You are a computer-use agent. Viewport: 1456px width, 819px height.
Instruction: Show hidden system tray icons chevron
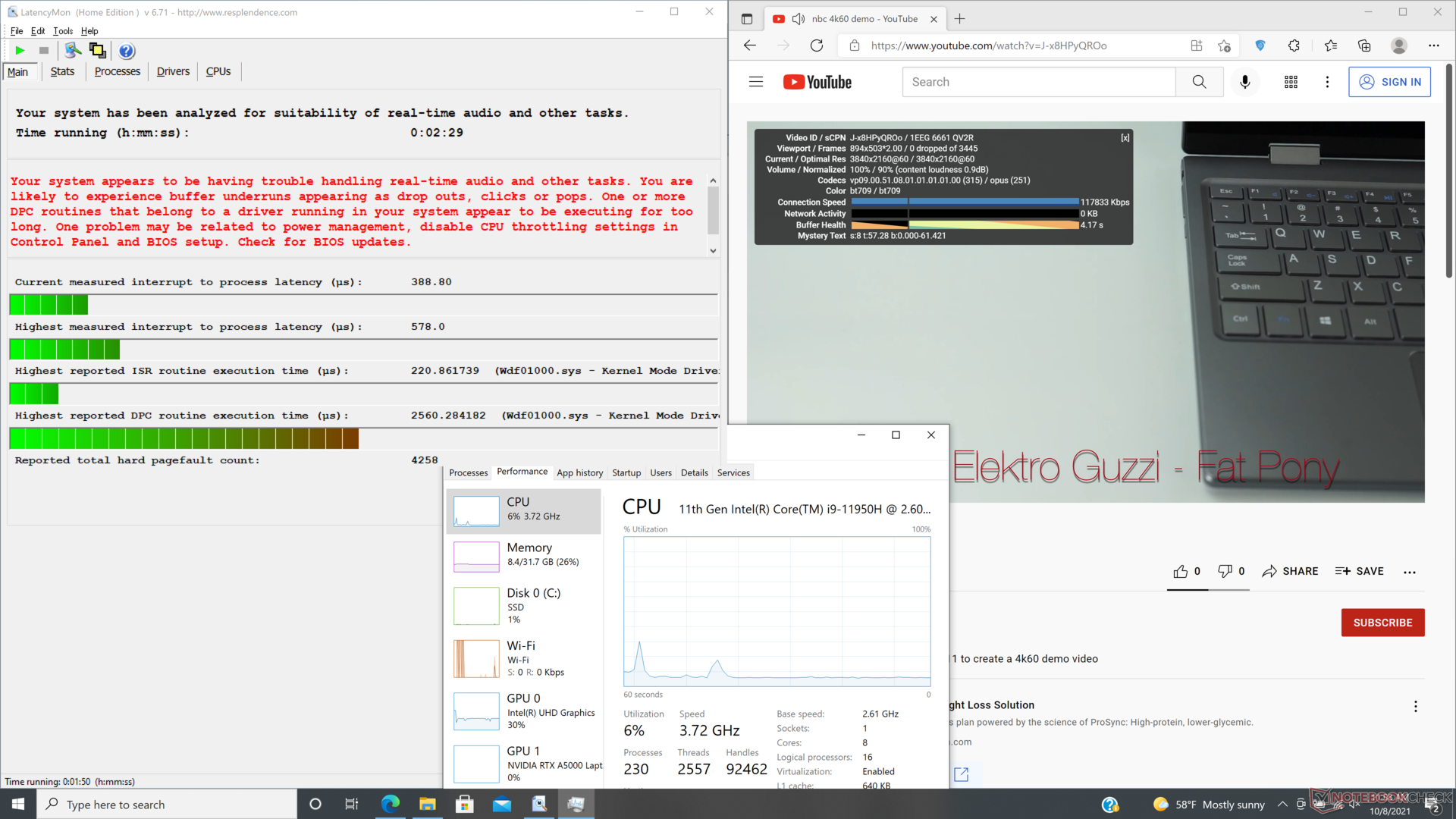(1282, 804)
